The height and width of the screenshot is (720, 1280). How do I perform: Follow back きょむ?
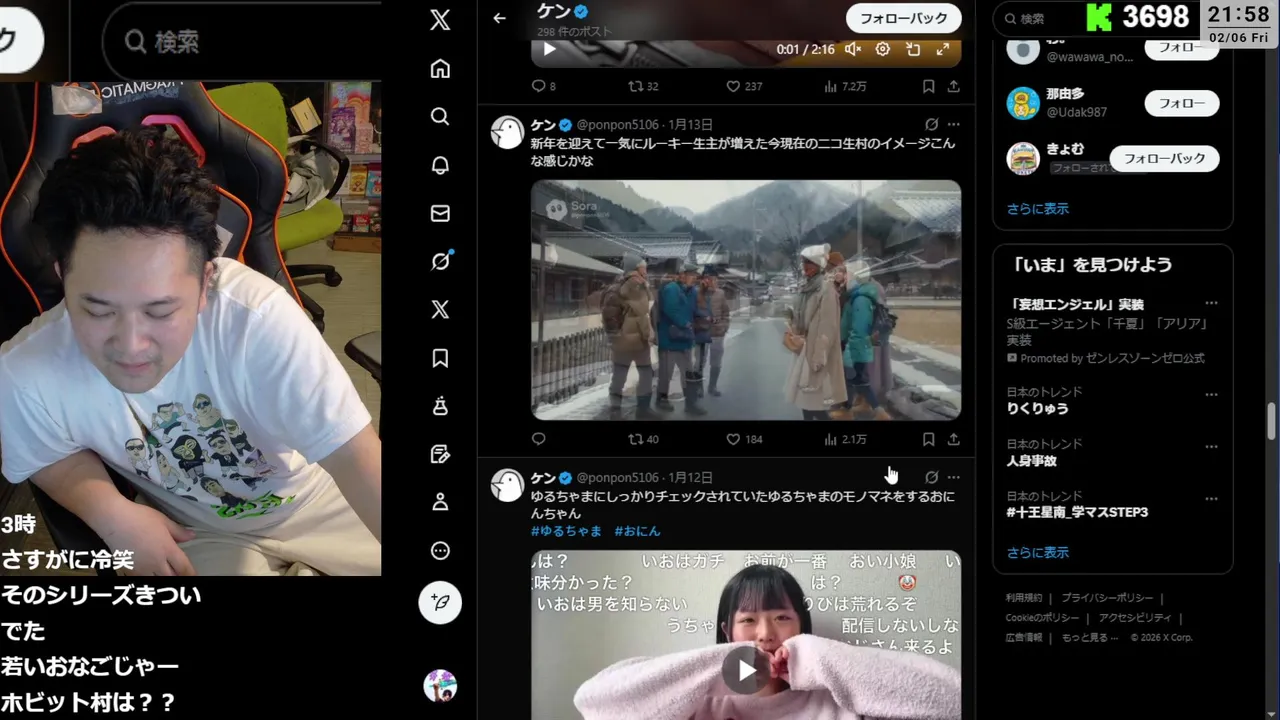point(1165,158)
